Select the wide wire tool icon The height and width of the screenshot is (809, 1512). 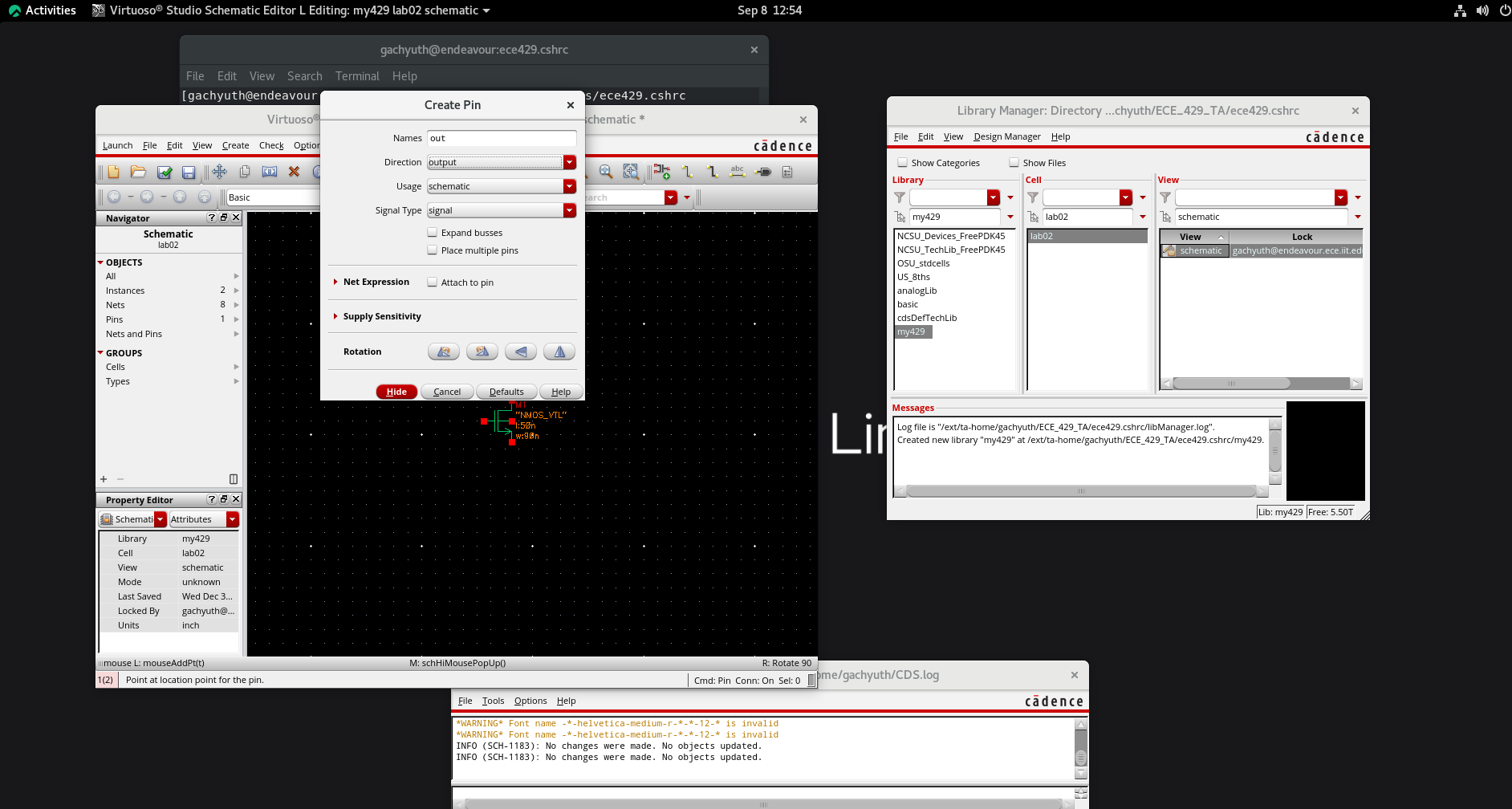click(x=713, y=172)
